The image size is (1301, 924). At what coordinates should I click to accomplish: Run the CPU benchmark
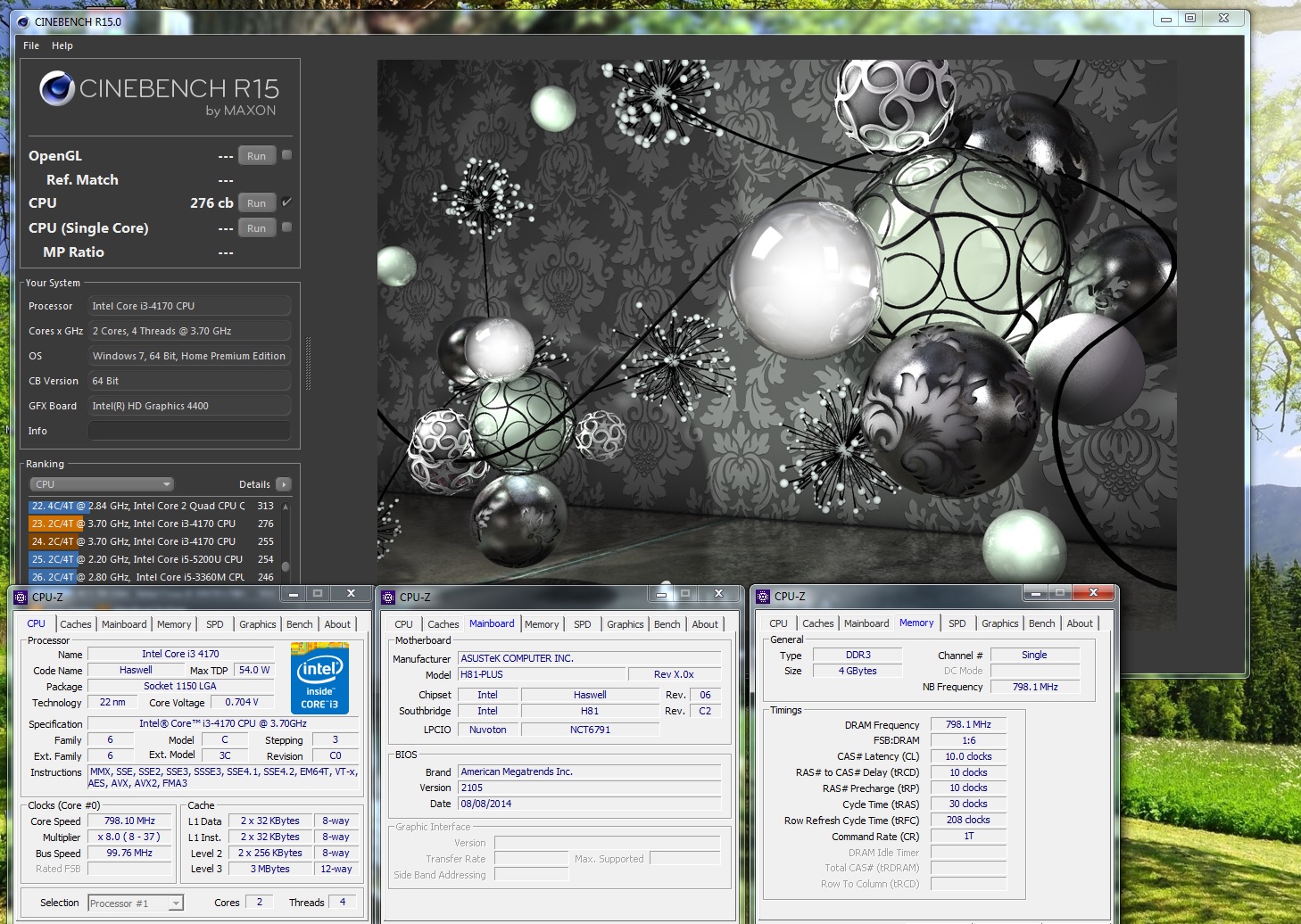coord(257,203)
